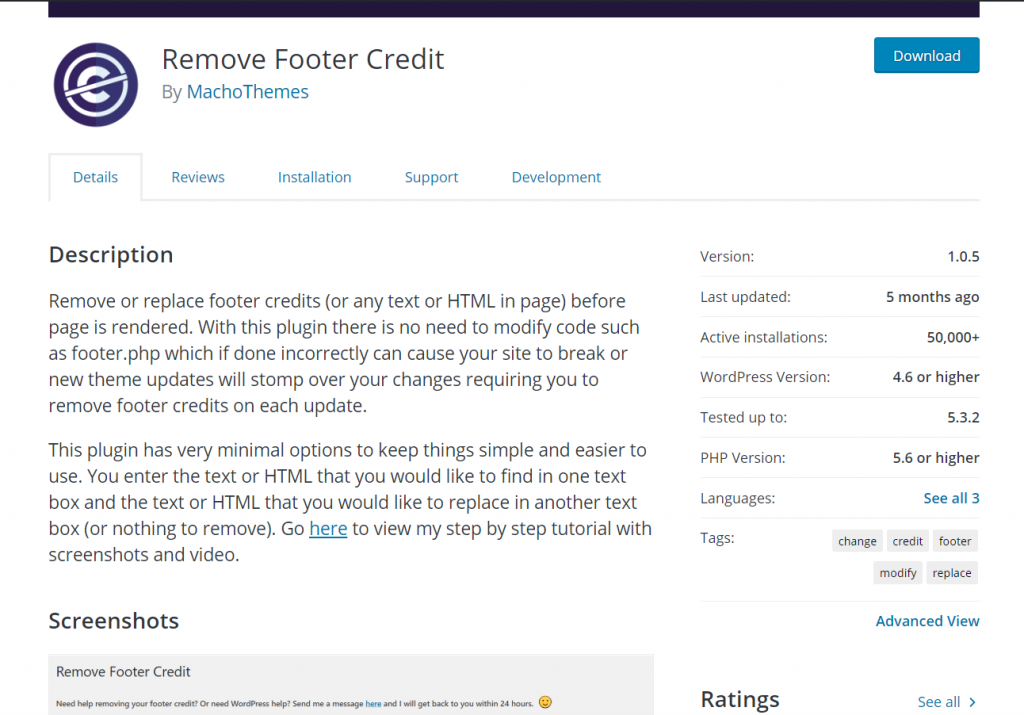This screenshot has width=1024, height=715.
Task: Switch to the Reviews tab
Action: (x=198, y=177)
